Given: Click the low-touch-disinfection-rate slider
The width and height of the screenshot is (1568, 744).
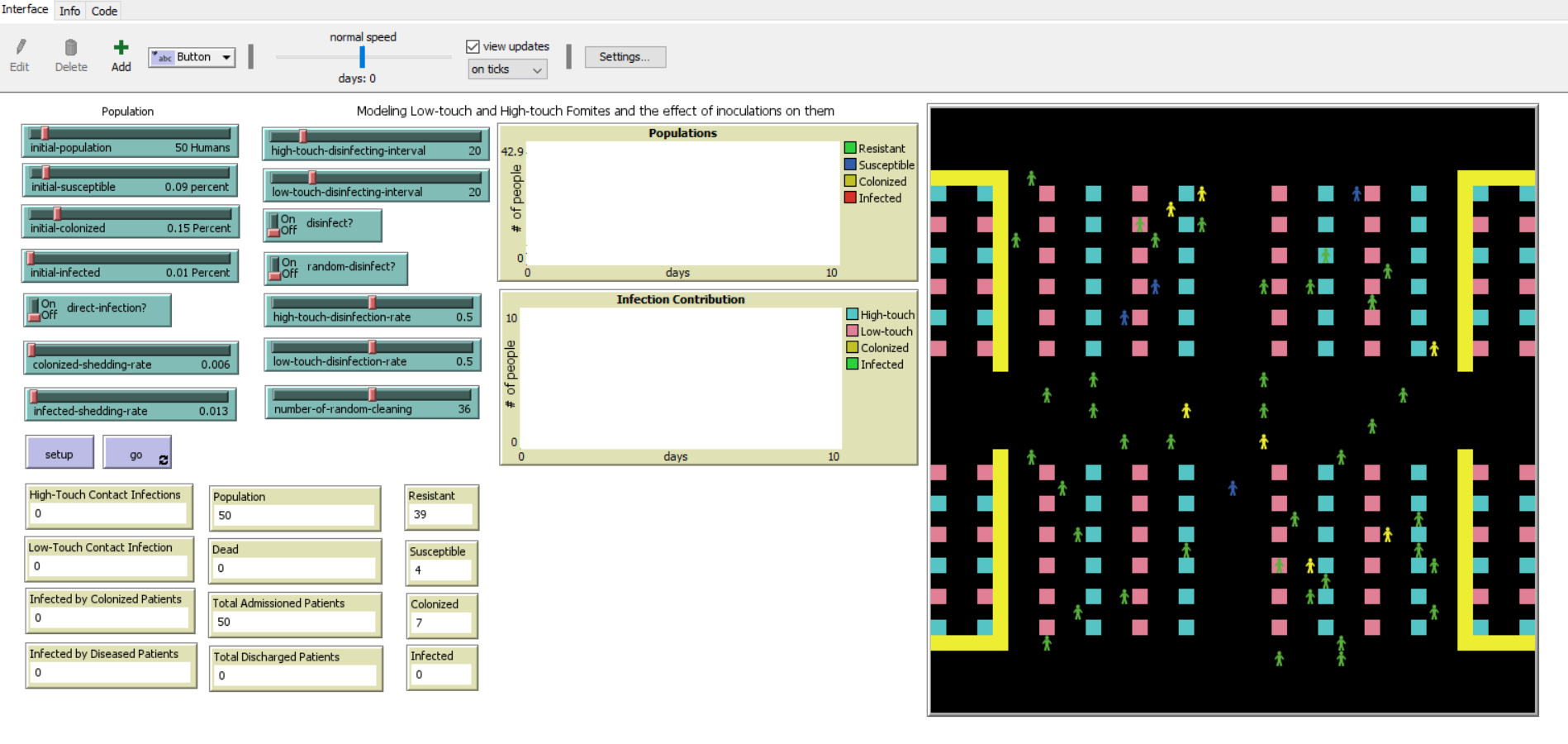Looking at the screenshot, I should click(373, 355).
